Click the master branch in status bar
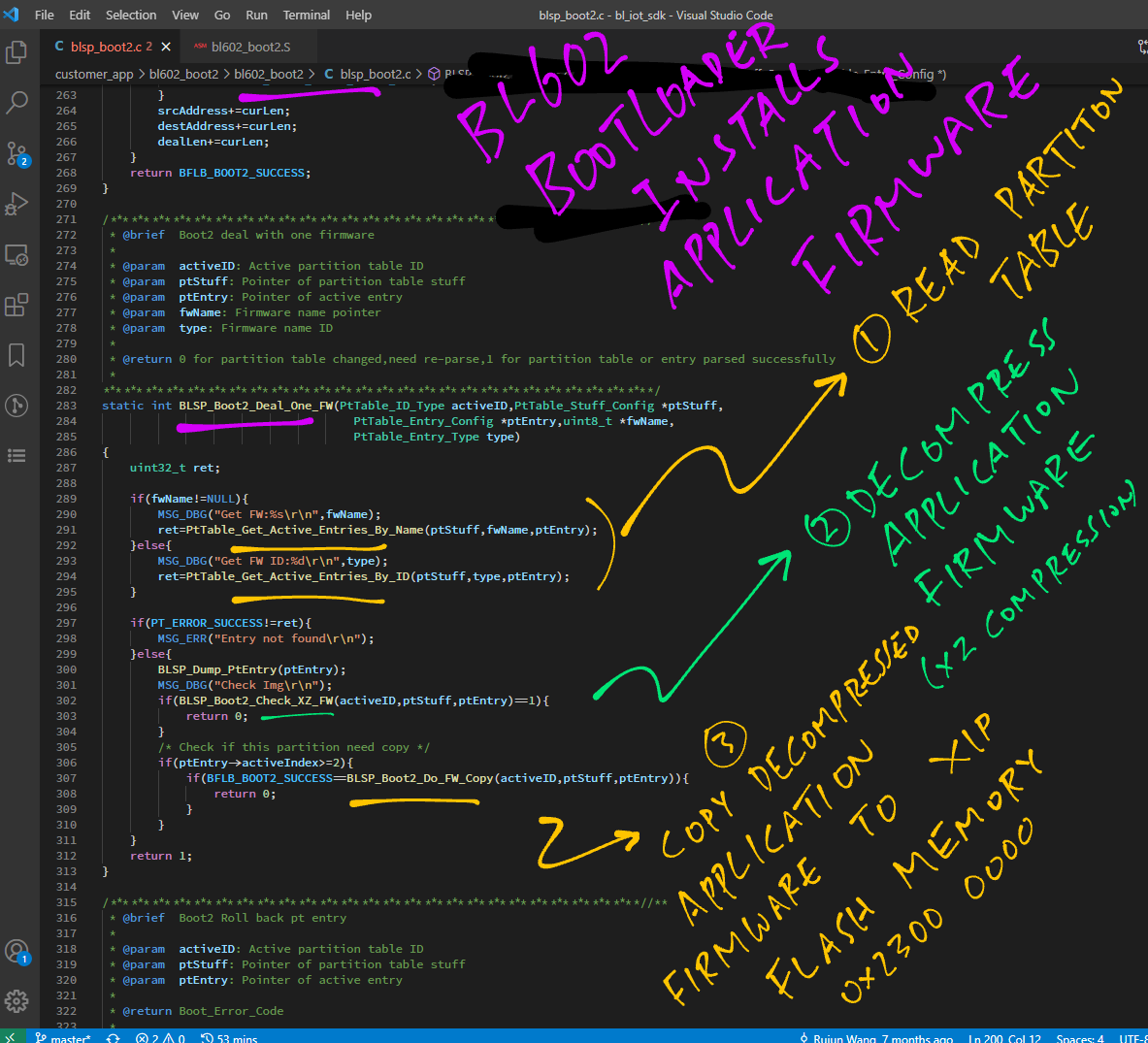Image resolution: width=1148 pixels, height=1043 pixels. tap(64, 1038)
